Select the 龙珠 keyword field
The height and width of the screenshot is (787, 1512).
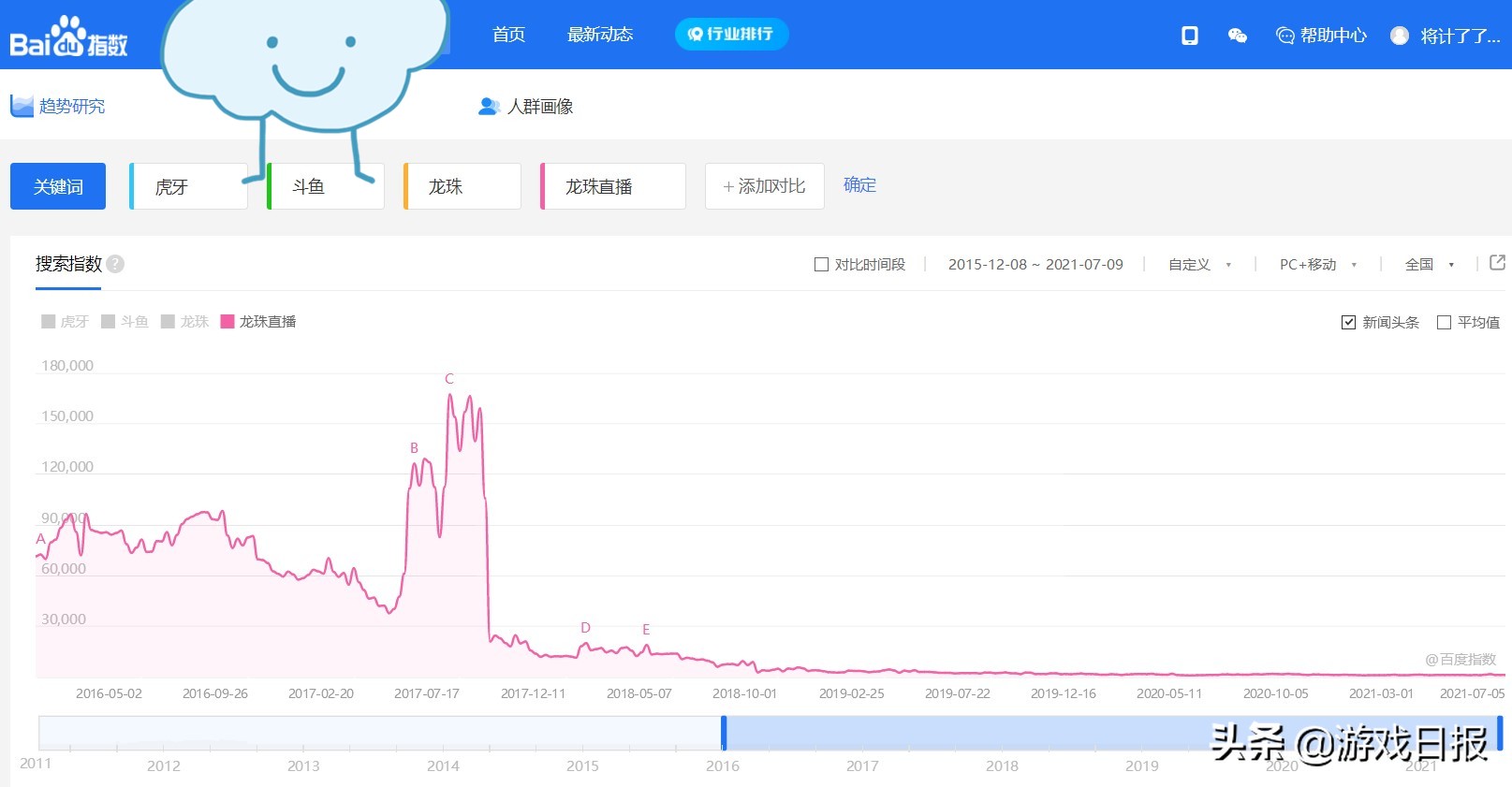(x=462, y=186)
